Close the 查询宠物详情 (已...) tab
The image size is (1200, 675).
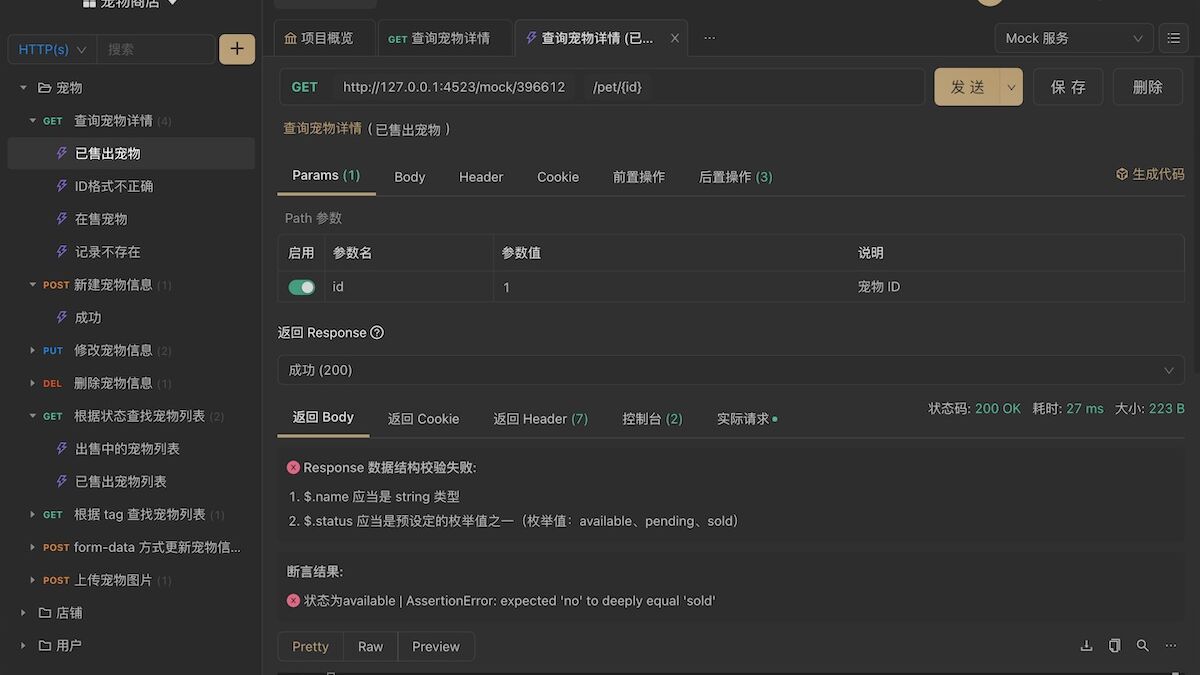pos(675,38)
